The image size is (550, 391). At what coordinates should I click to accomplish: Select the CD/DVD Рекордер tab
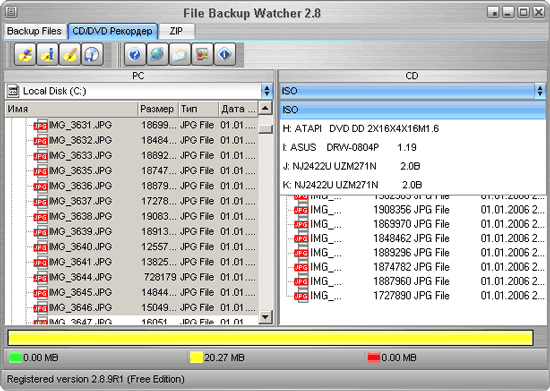point(113,31)
